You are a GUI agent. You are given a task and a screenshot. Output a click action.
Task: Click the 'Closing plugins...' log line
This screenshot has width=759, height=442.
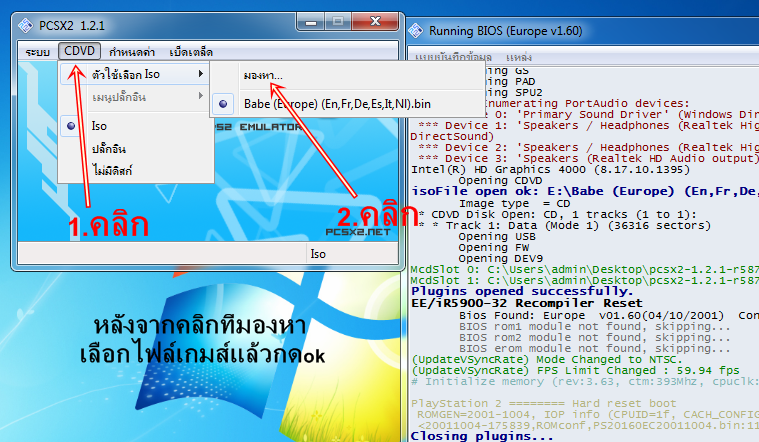(482, 436)
